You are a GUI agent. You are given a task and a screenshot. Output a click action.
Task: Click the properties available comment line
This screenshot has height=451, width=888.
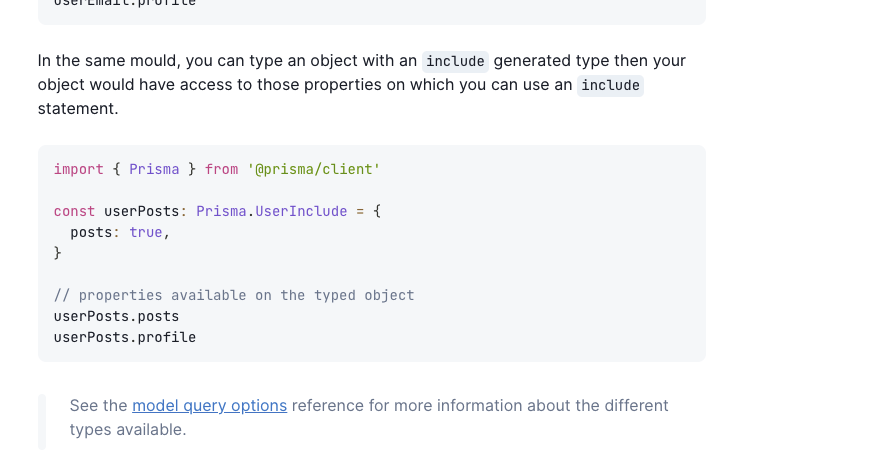pos(234,295)
